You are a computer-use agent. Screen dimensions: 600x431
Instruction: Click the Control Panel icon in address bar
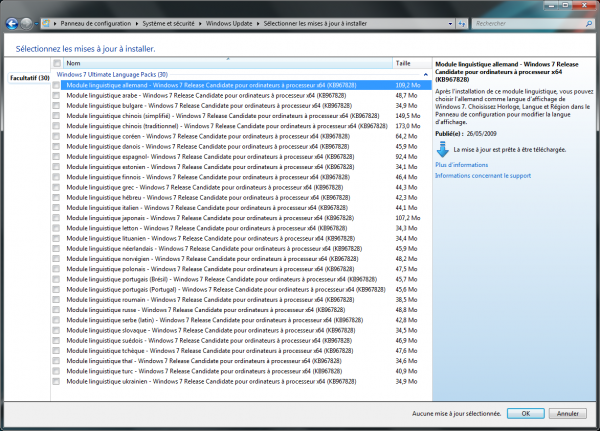pyautogui.click(x=46, y=23)
